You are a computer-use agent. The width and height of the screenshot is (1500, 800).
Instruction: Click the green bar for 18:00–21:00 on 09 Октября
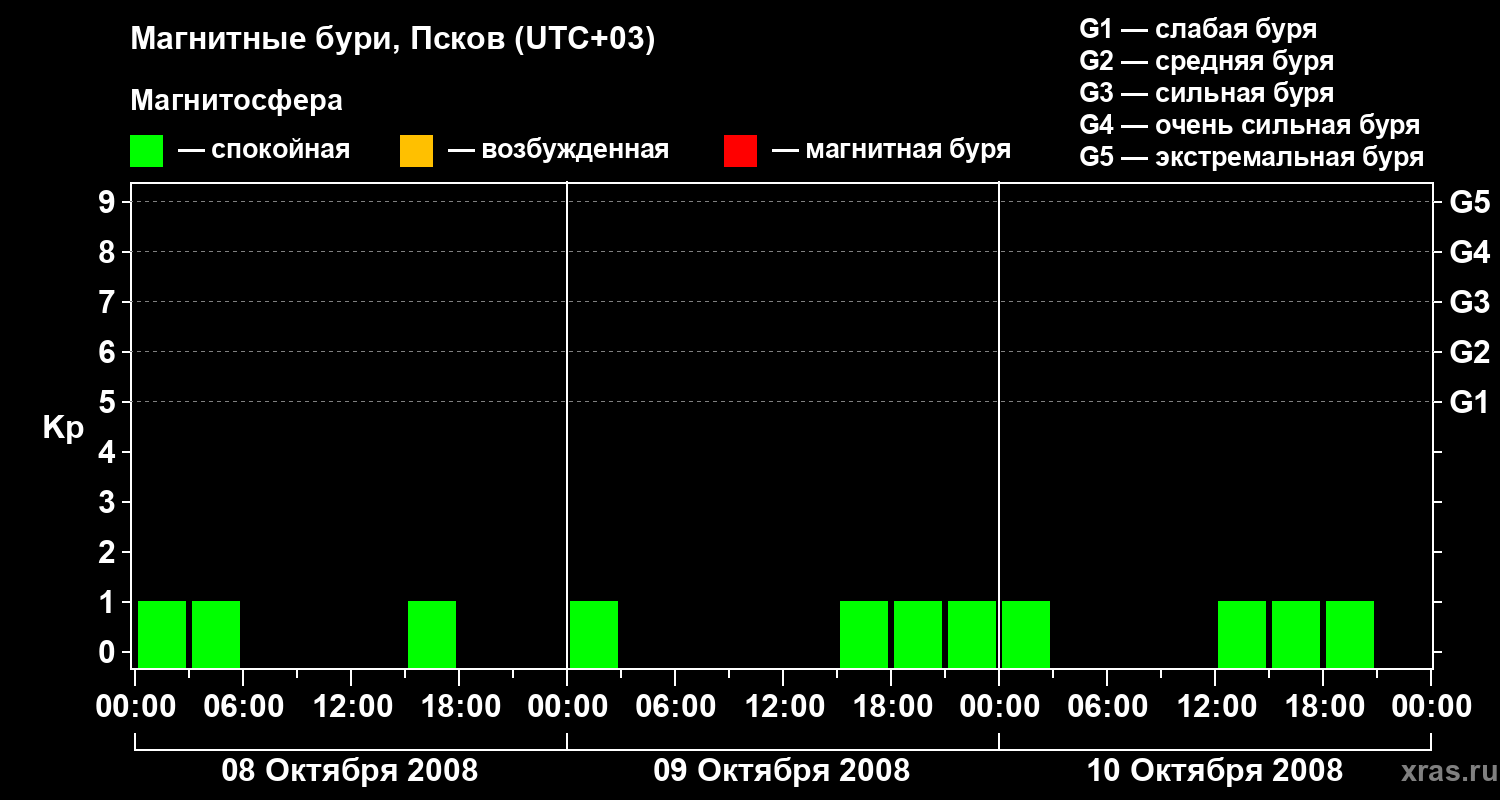(x=918, y=634)
